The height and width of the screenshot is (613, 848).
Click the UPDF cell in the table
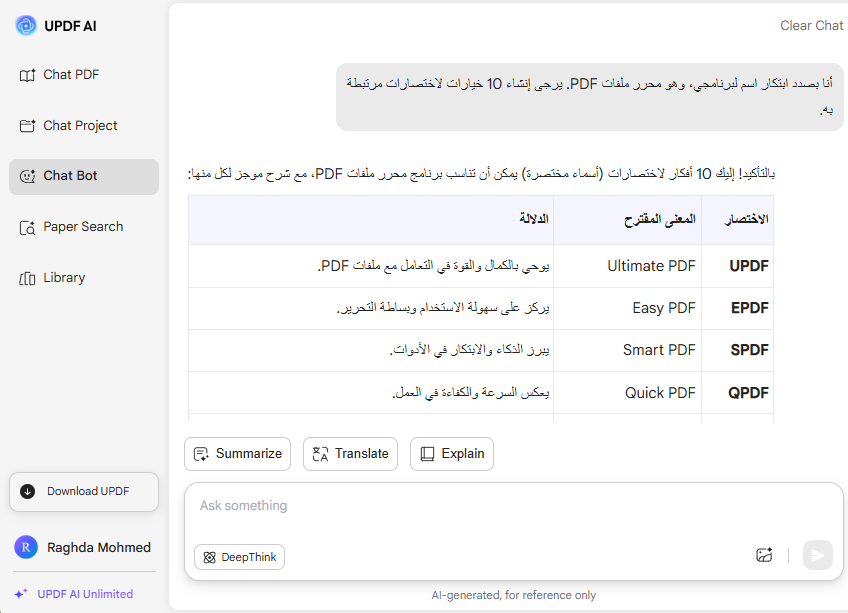(x=738, y=266)
